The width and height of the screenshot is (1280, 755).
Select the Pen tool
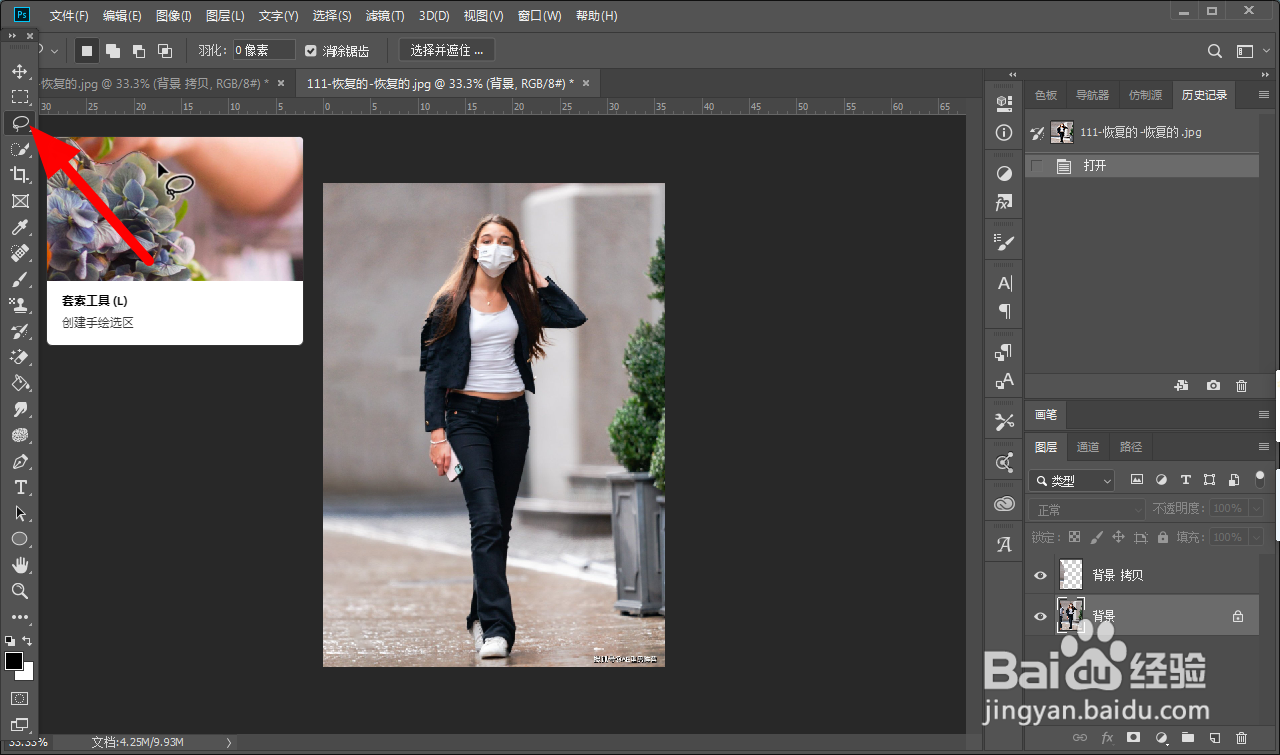(x=19, y=461)
